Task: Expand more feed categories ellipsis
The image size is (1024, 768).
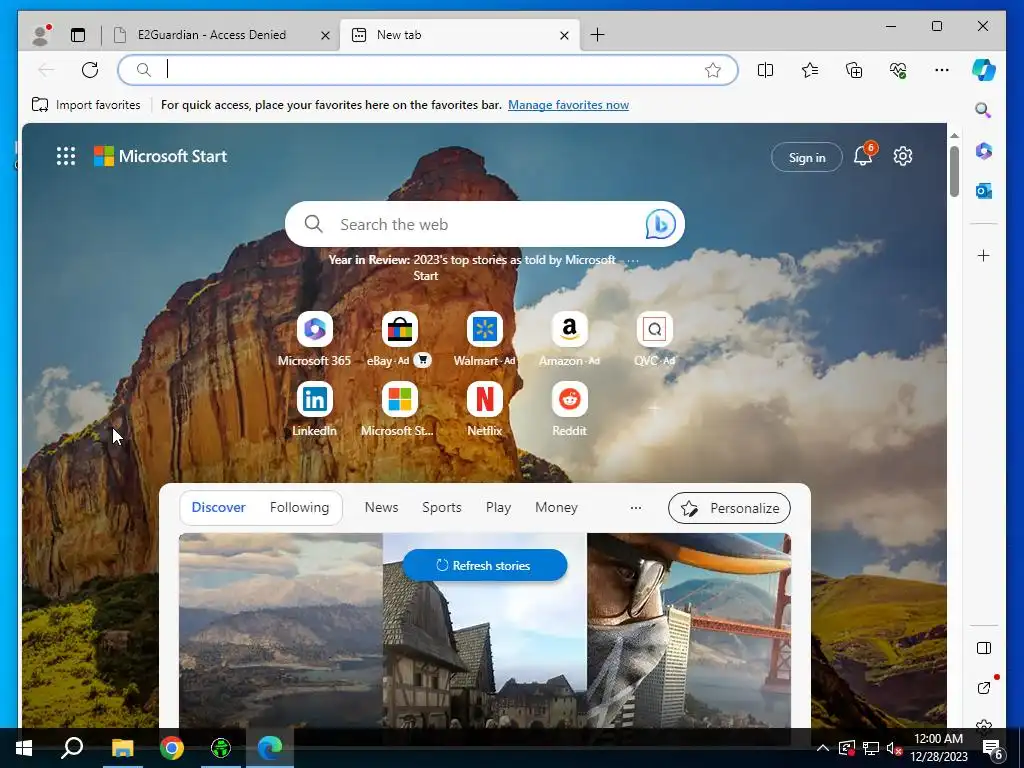Action: pyautogui.click(x=635, y=507)
